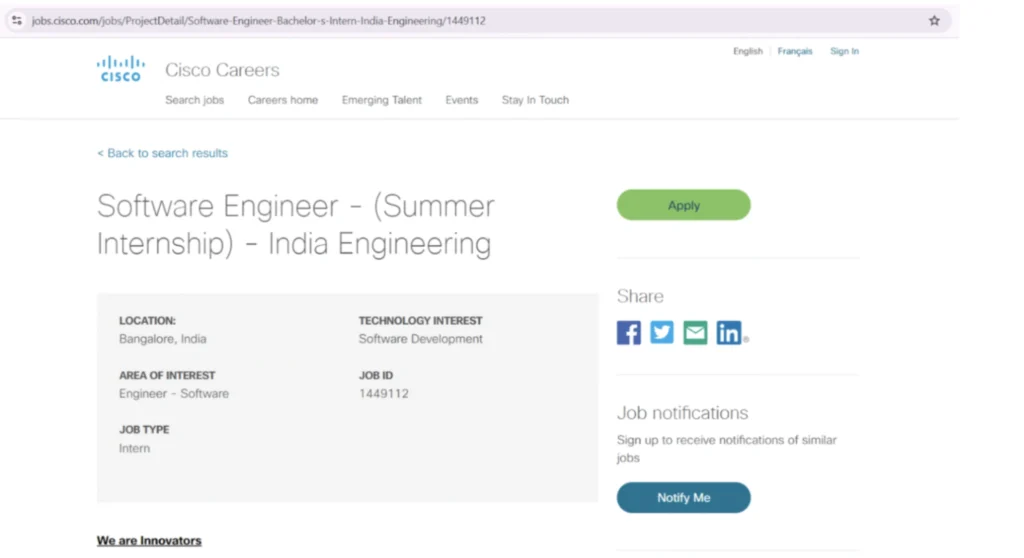Share the job by email icon
This screenshot has width=1024, height=558.
695,333
